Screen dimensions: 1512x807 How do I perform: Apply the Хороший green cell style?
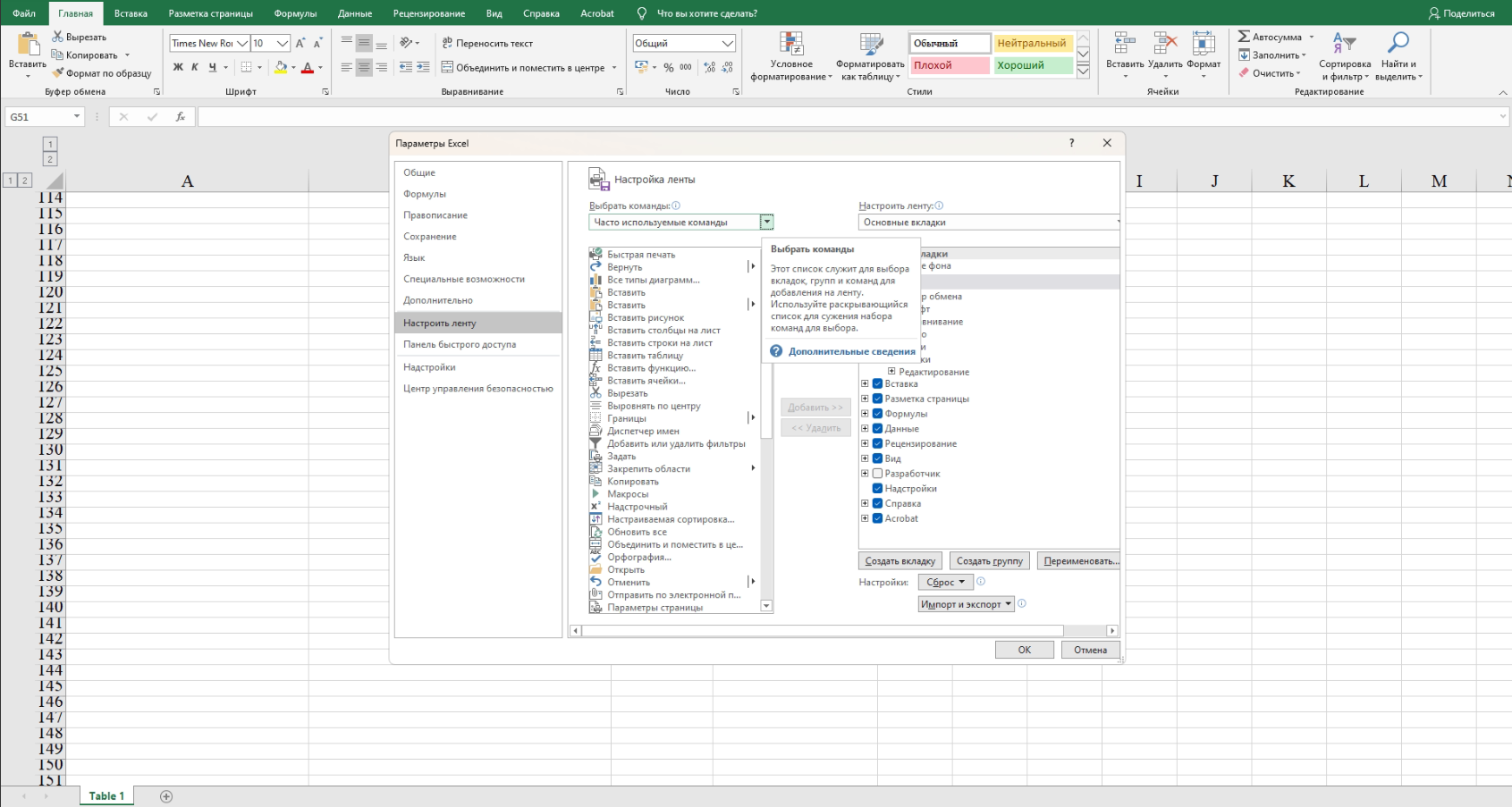(1033, 65)
